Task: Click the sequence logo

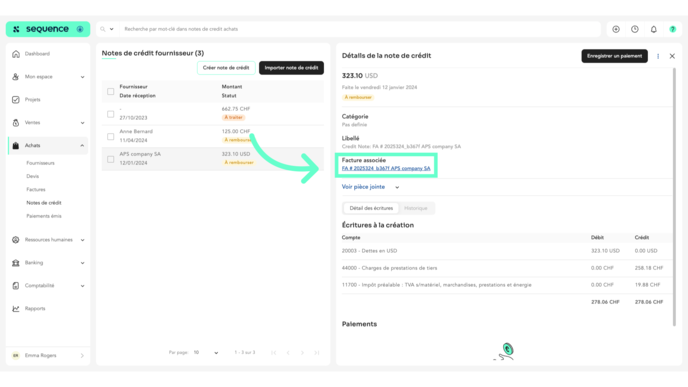Action: pyautogui.click(x=47, y=29)
